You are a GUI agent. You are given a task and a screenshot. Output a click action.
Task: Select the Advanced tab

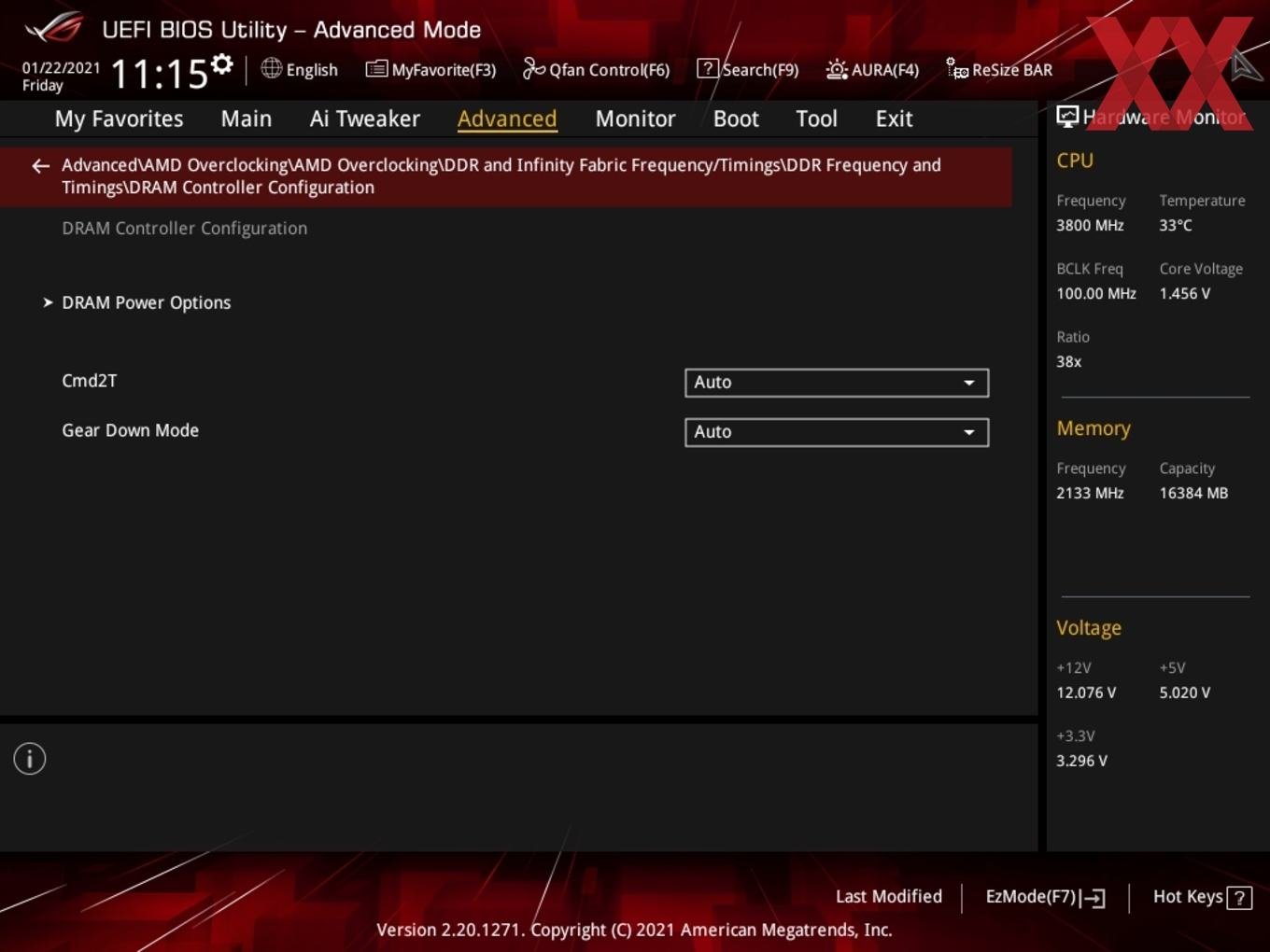(507, 119)
